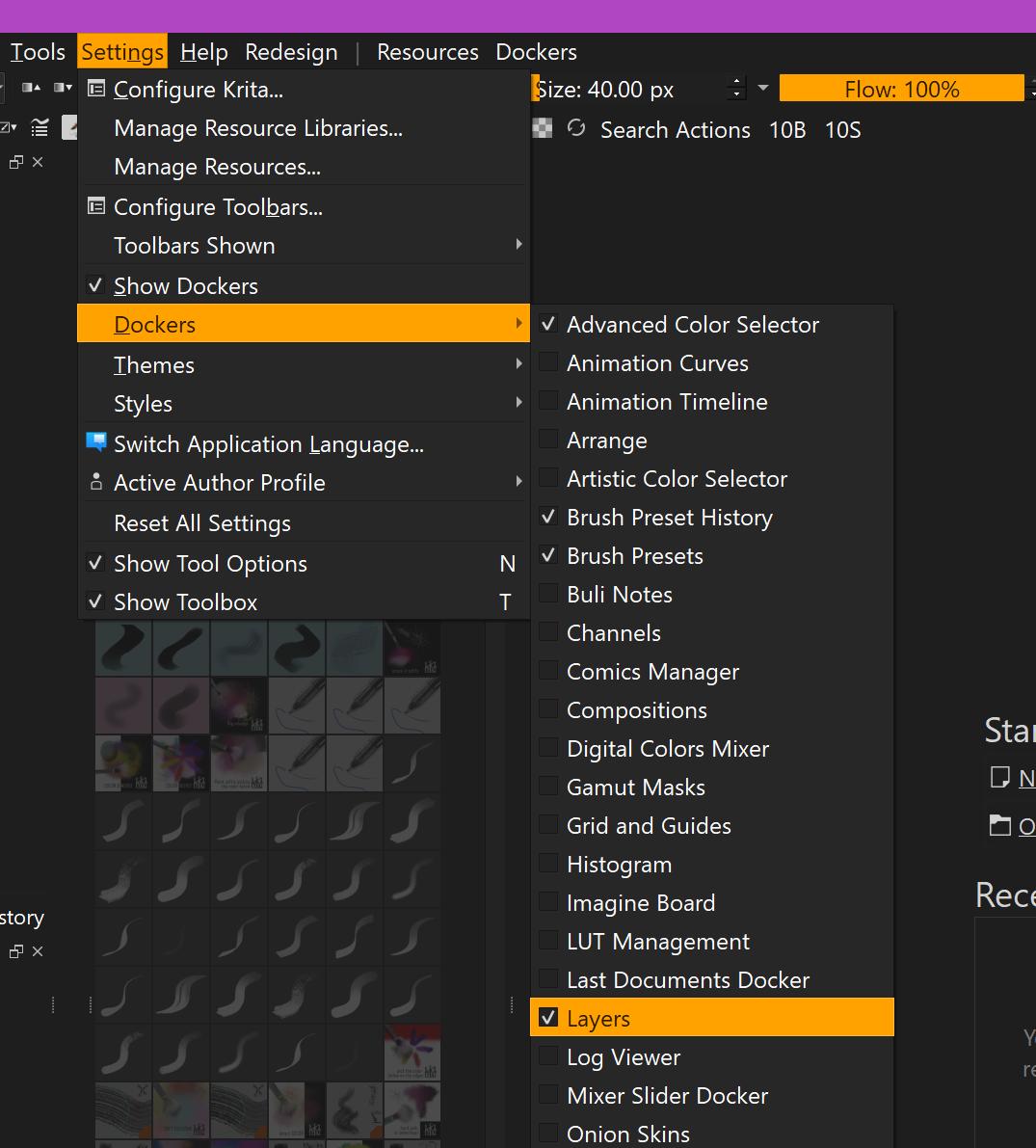Select the first dark brush preset thumbnail
Screen dimensions: 1036x1148
coord(123,647)
